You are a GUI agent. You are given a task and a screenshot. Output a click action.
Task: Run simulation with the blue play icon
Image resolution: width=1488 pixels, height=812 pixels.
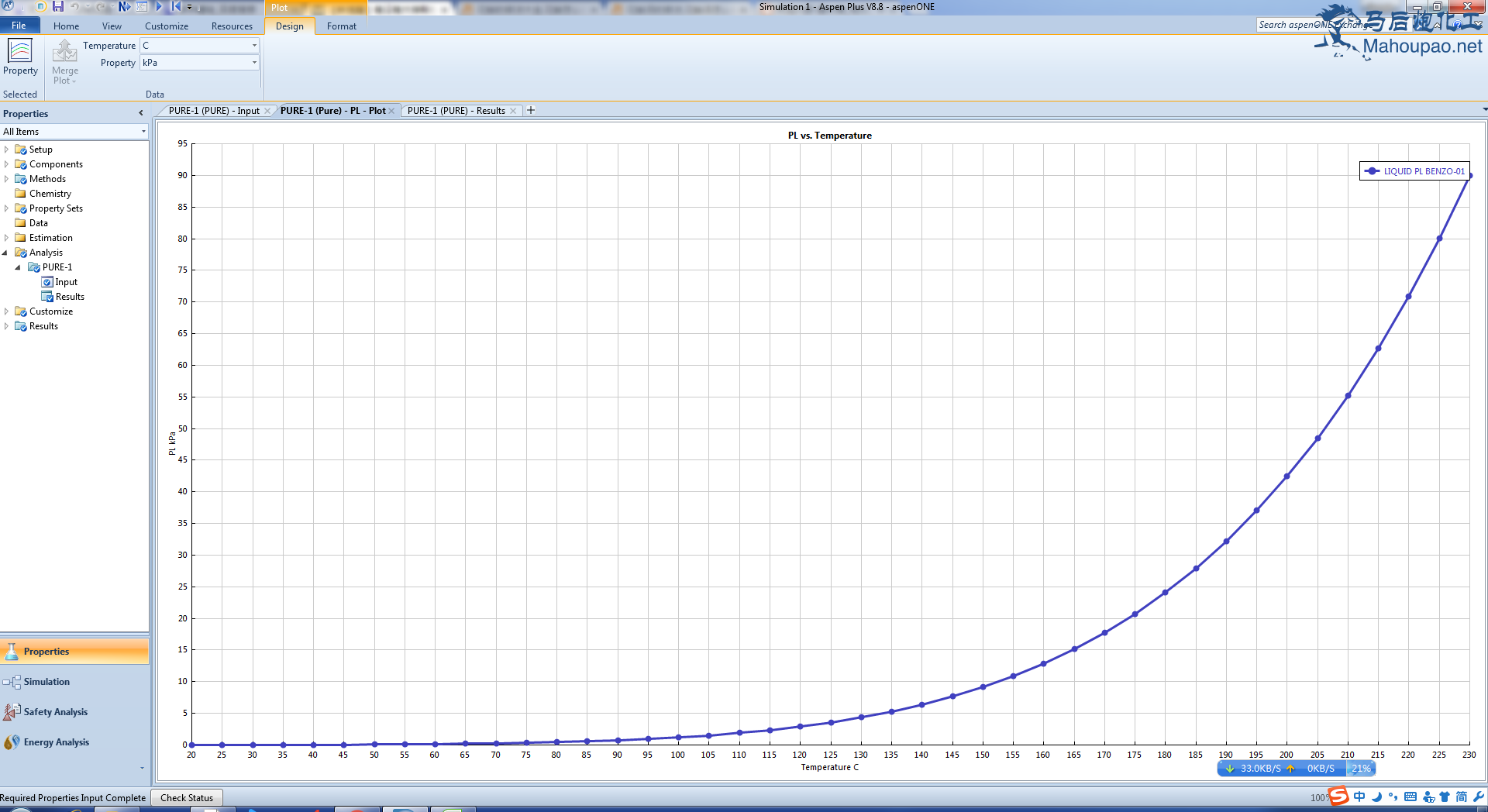coord(159,6)
